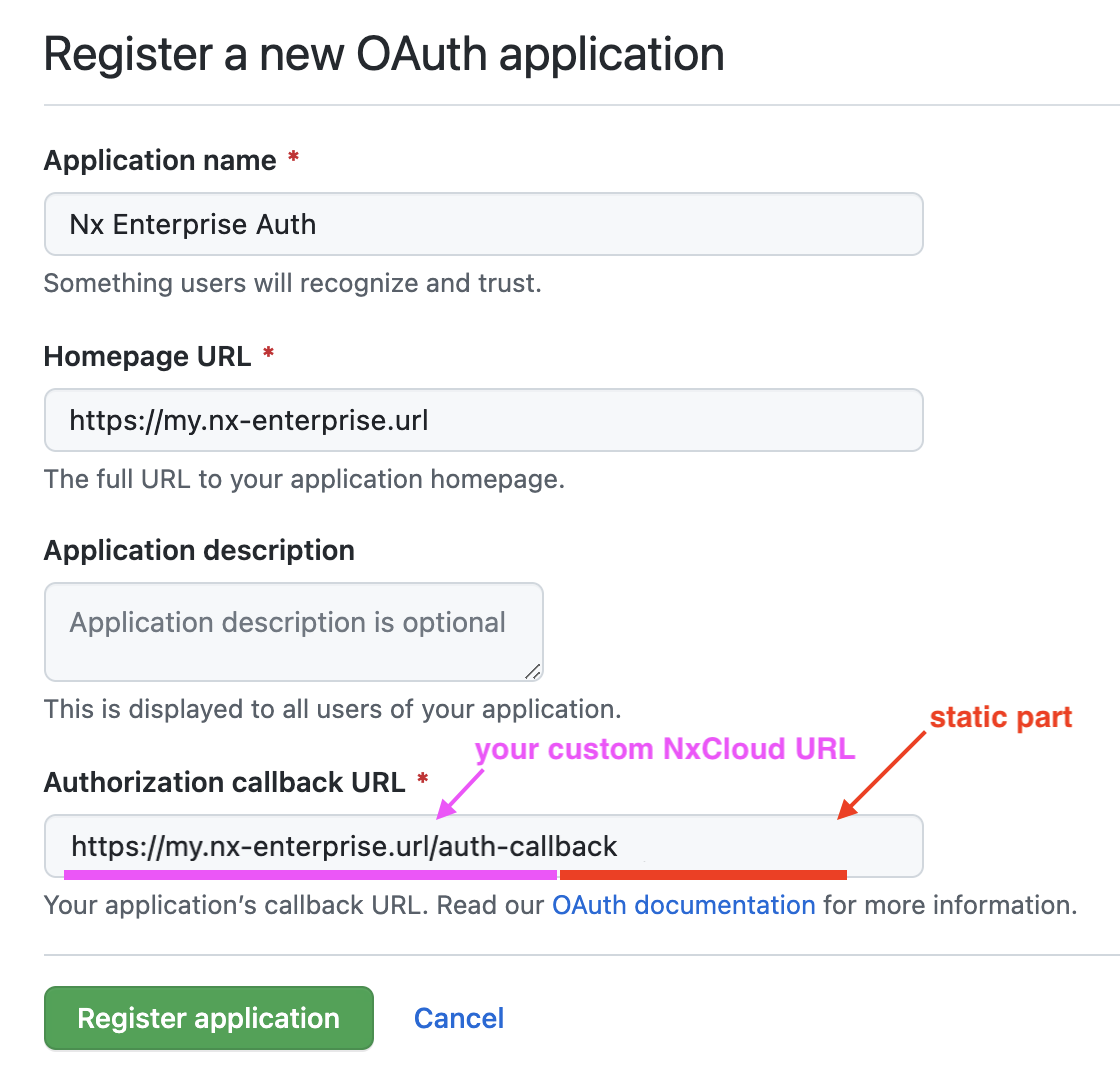
Task: Click the "Application name" label
Action: pyautogui.click(x=160, y=160)
